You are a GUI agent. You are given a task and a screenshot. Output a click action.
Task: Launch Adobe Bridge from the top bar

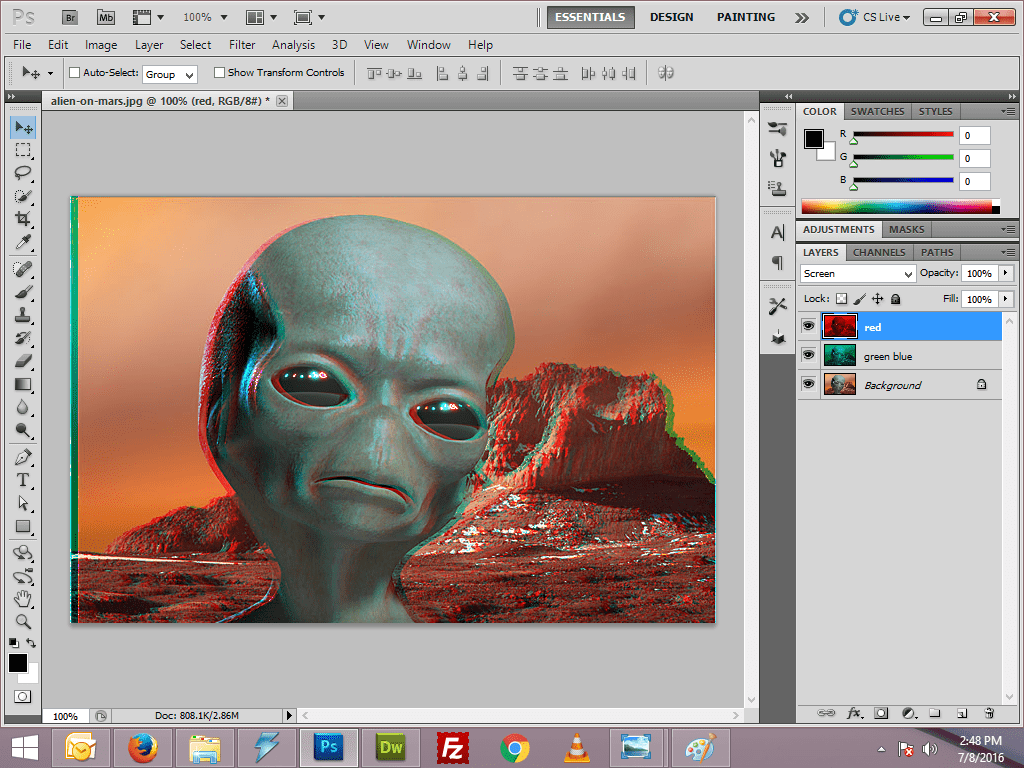click(69, 18)
